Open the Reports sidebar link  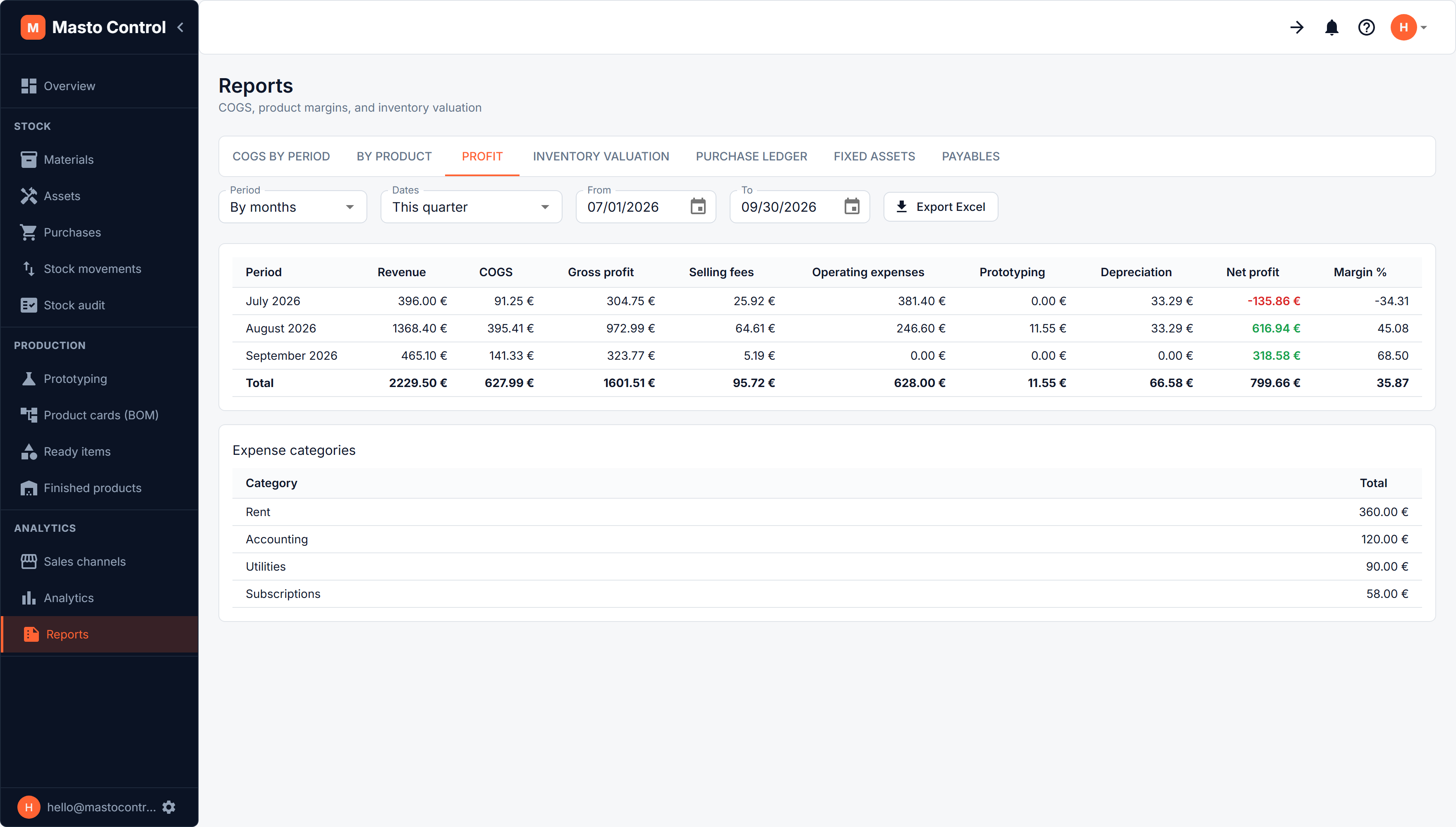tap(99, 634)
